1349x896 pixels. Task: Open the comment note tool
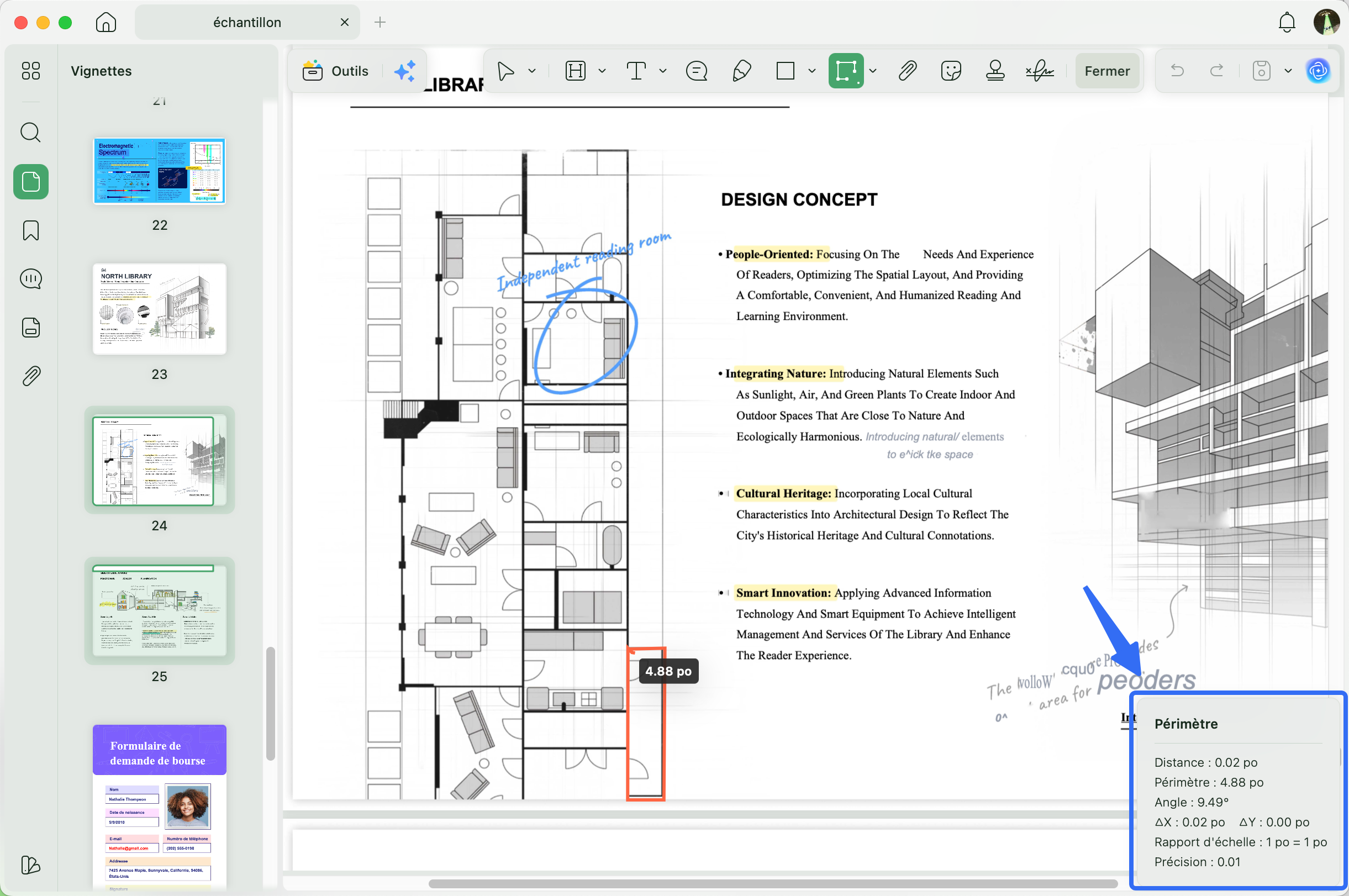[x=697, y=71]
